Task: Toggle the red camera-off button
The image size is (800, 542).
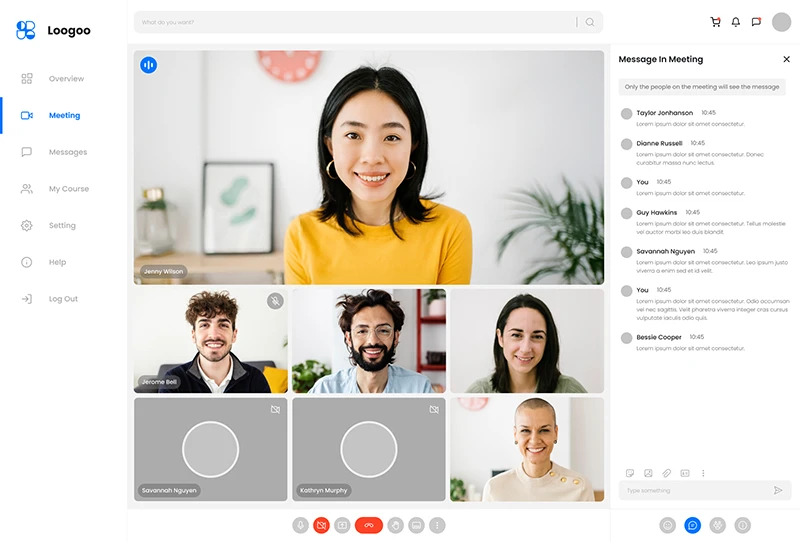Action: [321, 525]
